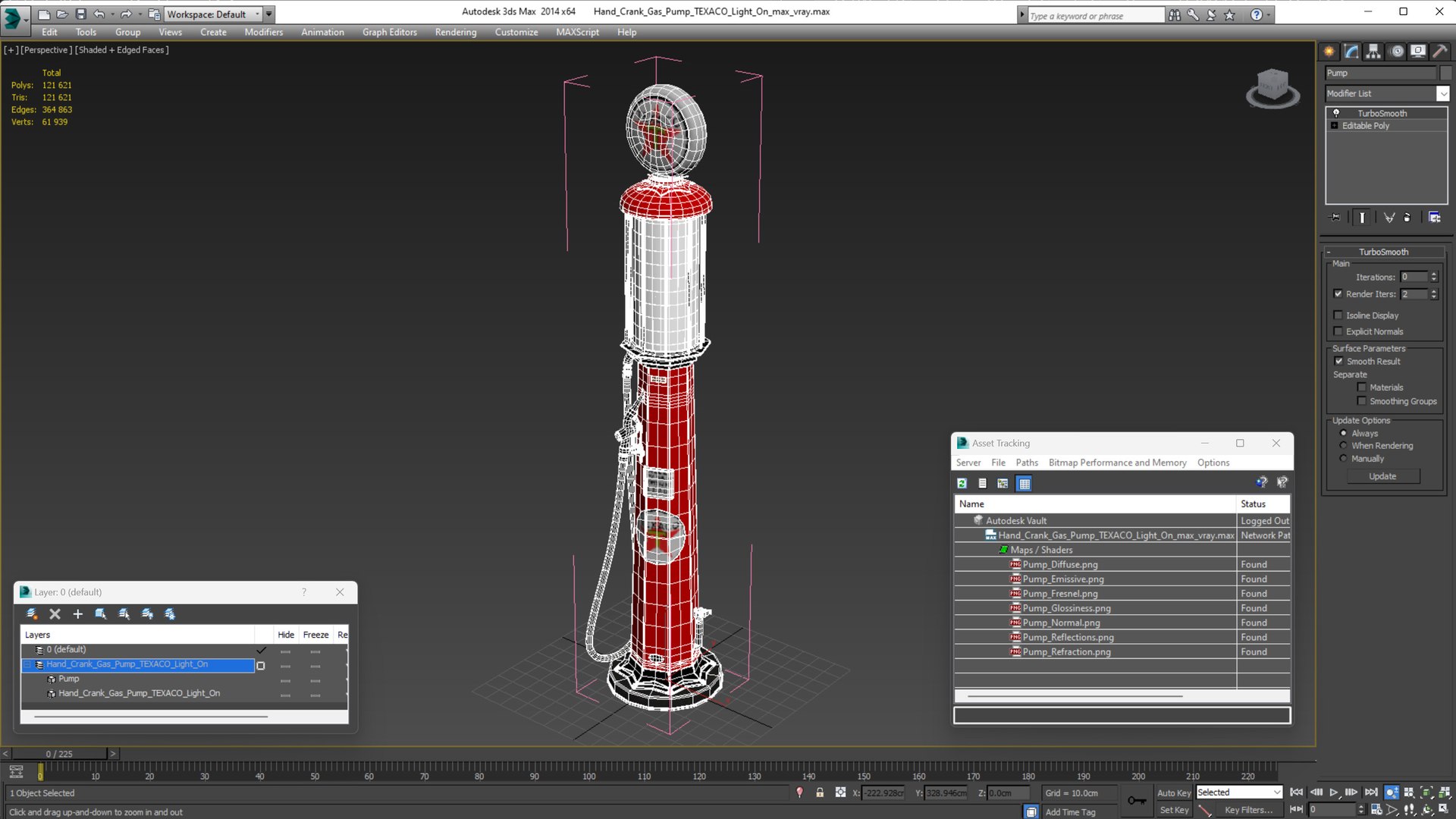Open the Rendering menu
The width and height of the screenshot is (1456, 819).
455,32
